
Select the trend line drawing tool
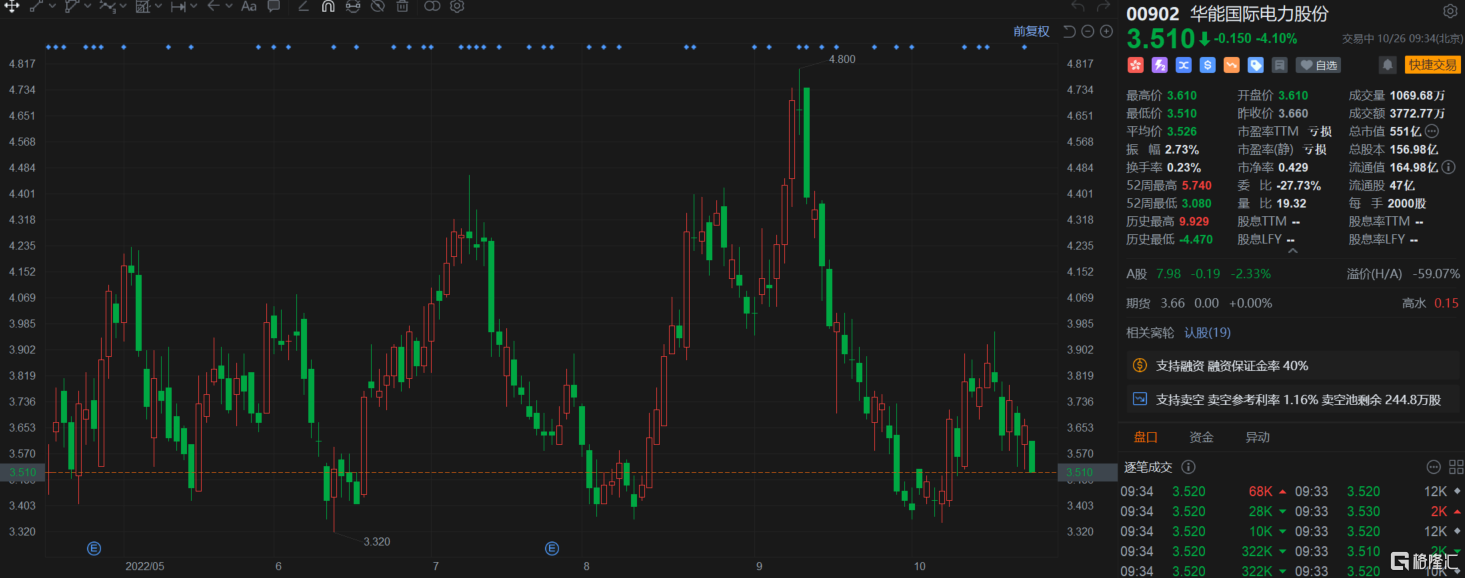click(36, 6)
